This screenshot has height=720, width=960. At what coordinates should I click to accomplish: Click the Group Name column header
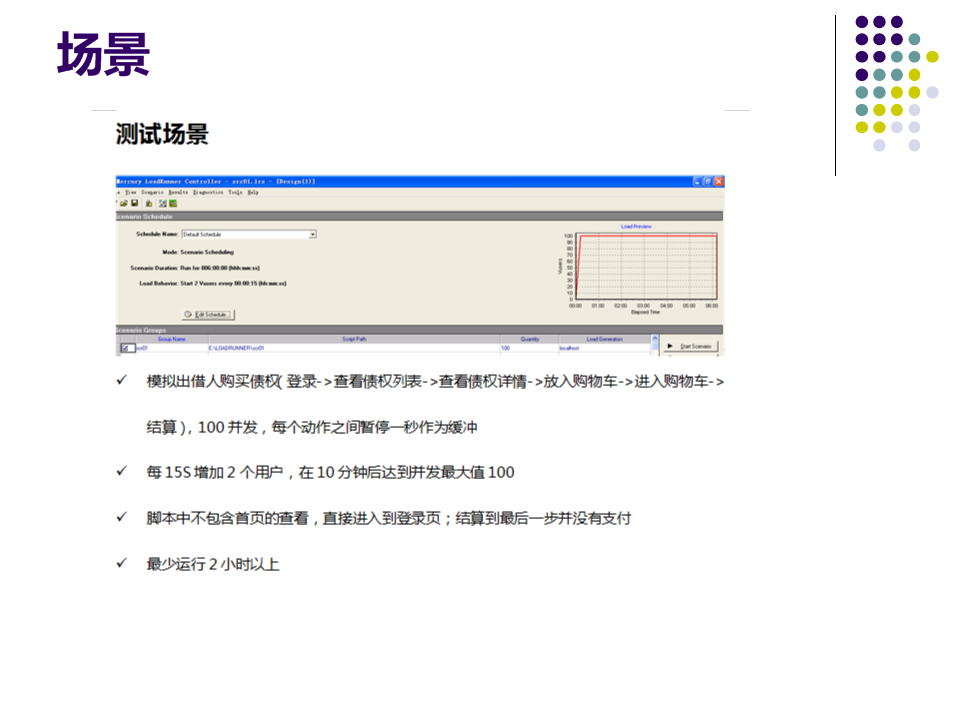coord(171,339)
